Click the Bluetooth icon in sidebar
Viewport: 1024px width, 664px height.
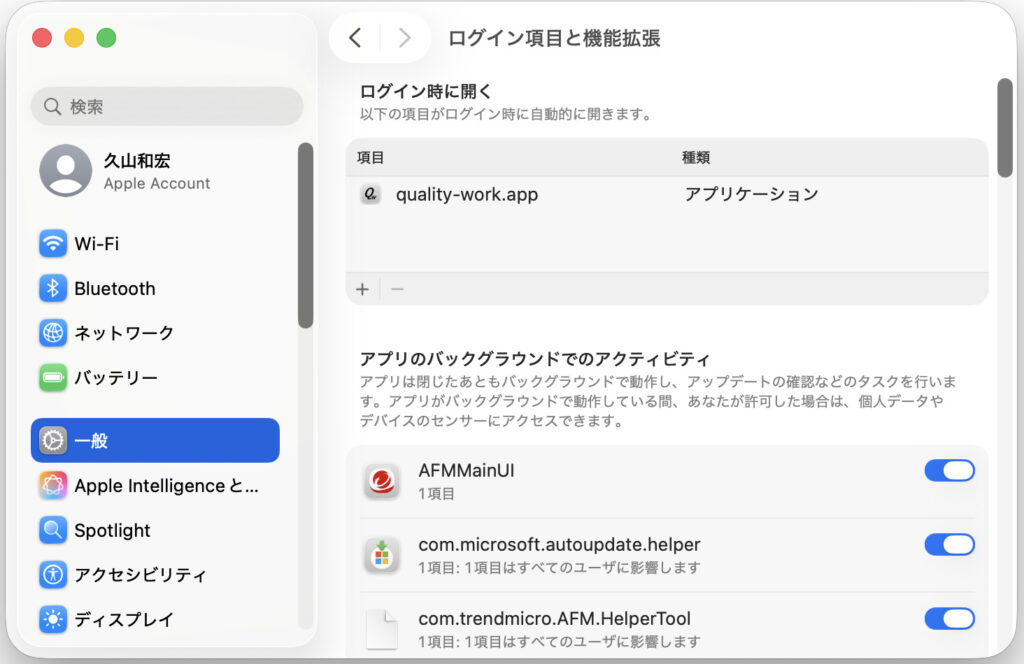53,288
